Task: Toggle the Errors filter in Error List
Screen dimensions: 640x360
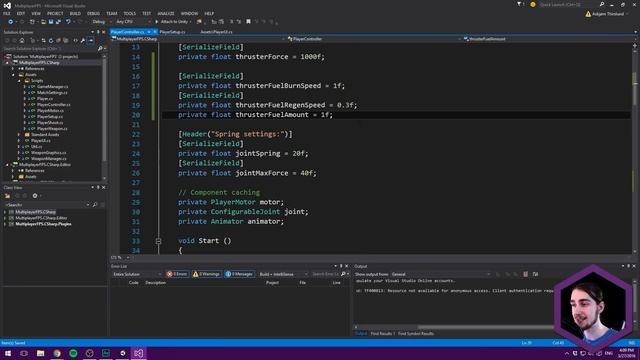Action: click(177, 274)
